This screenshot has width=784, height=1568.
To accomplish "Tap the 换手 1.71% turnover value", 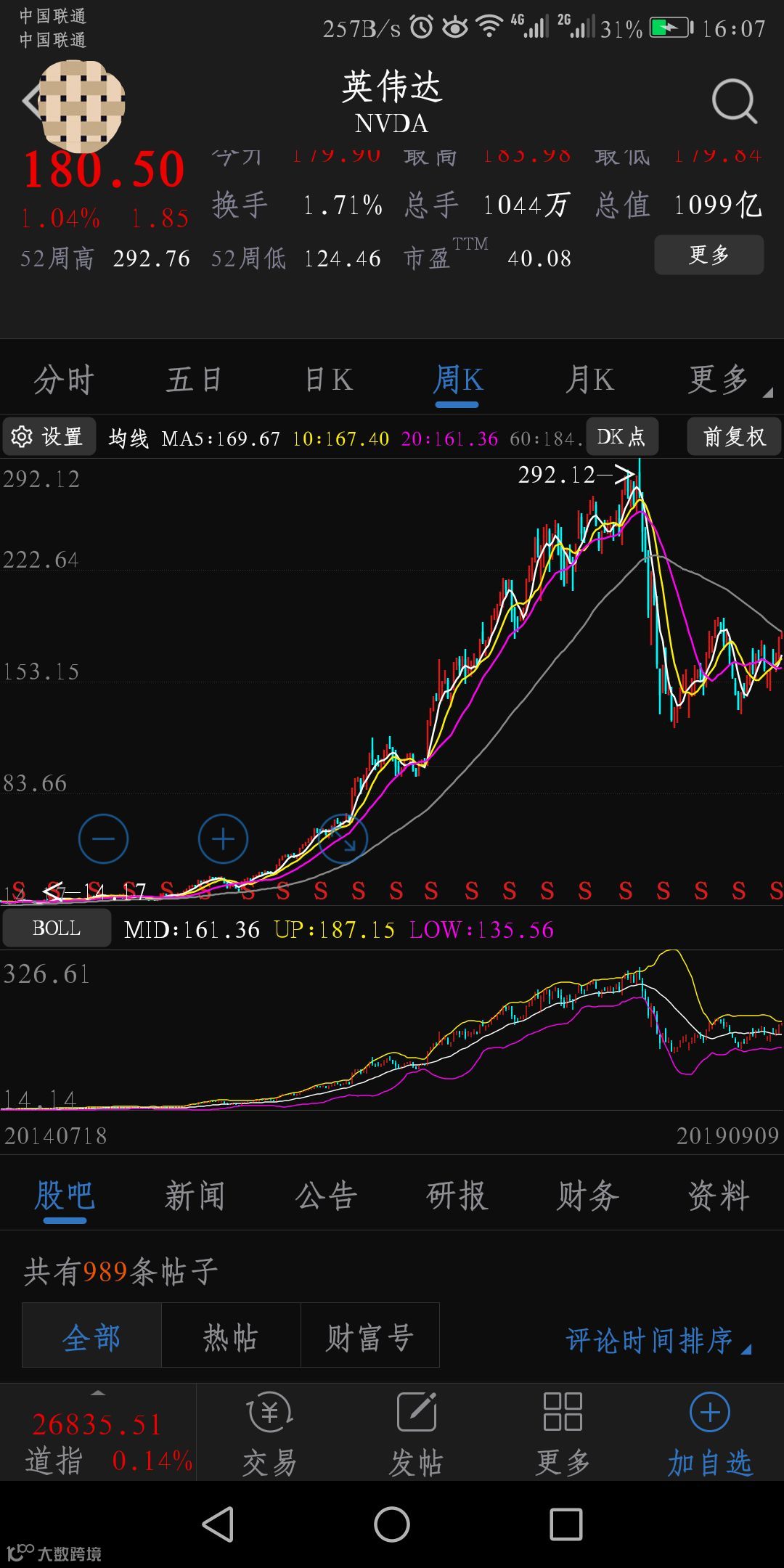I will [x=298, y=205].
